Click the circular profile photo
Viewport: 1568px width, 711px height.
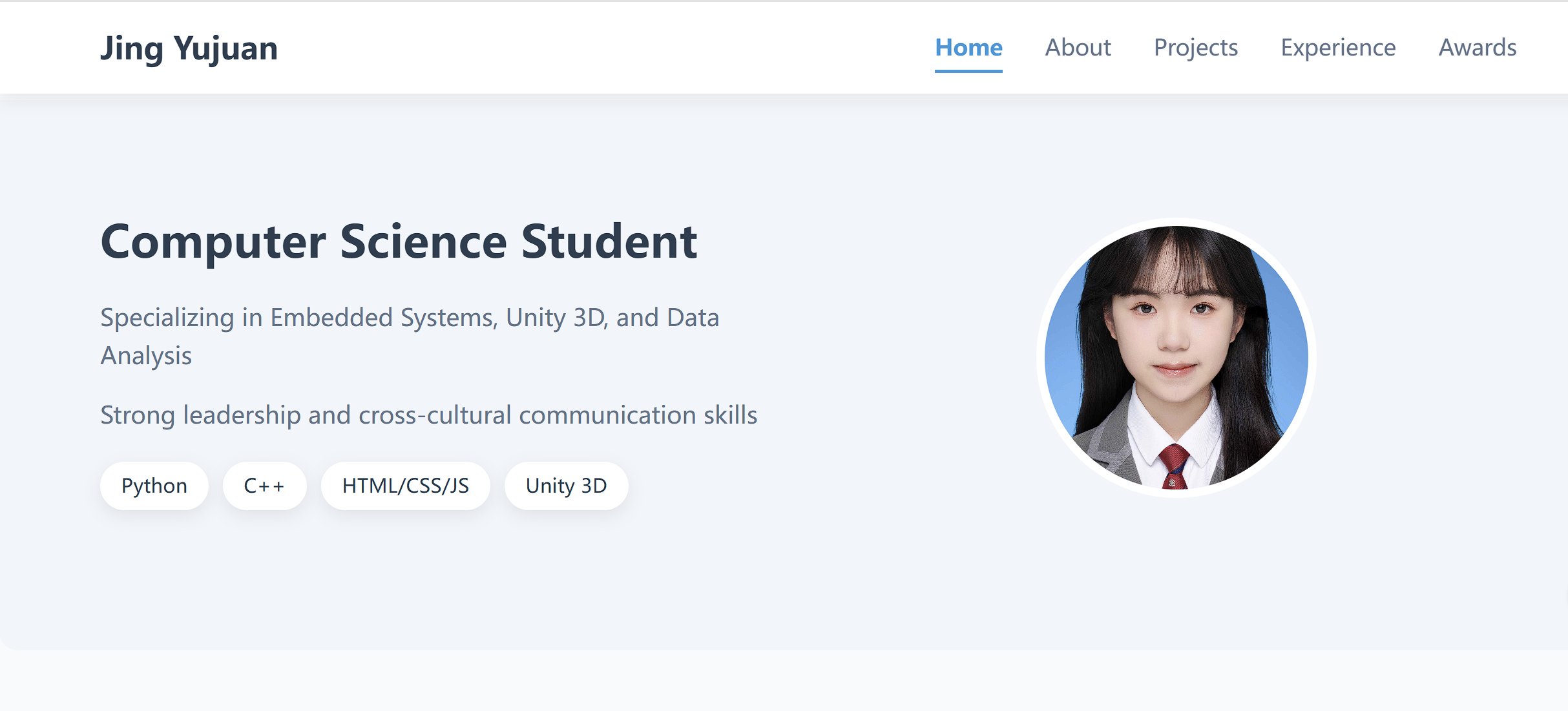[x=1176, y=357]
